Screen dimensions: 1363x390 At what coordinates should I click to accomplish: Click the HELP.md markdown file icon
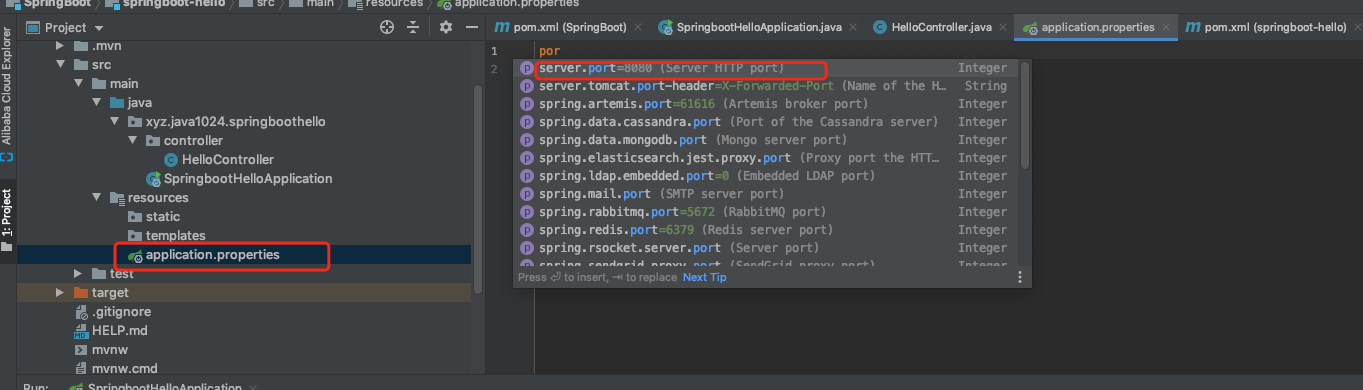[81, 331]
